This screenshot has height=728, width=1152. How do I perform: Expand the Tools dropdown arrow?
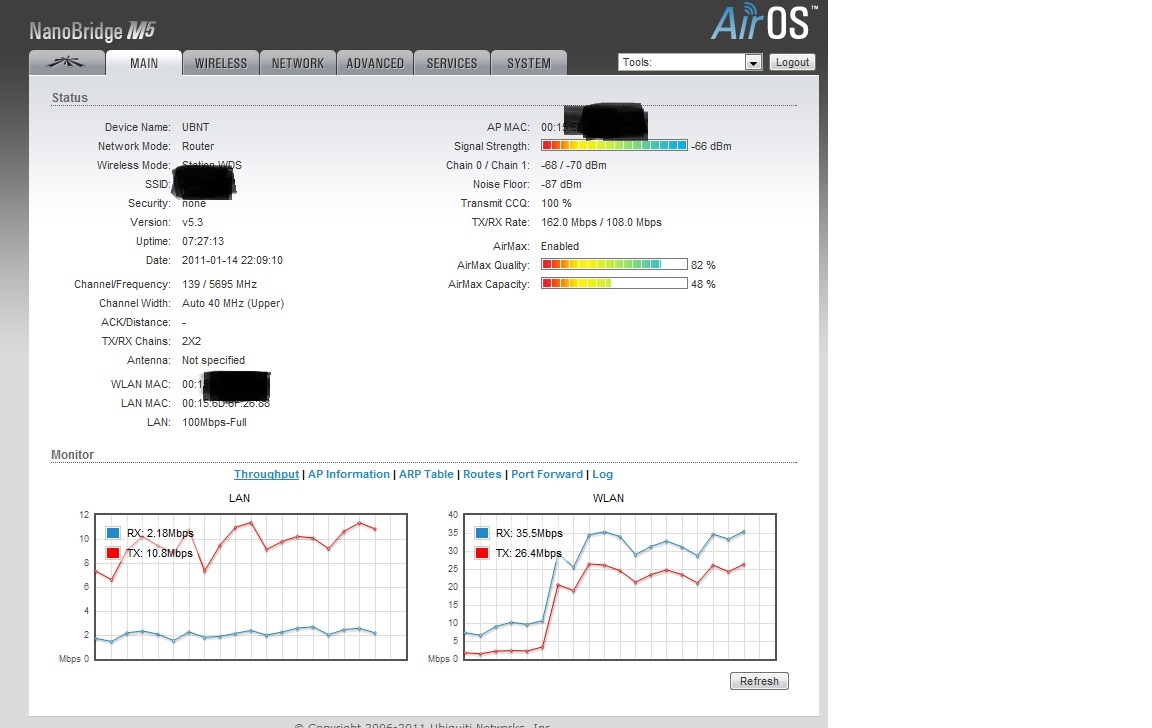pyautogui.click(x=753, y=62)
